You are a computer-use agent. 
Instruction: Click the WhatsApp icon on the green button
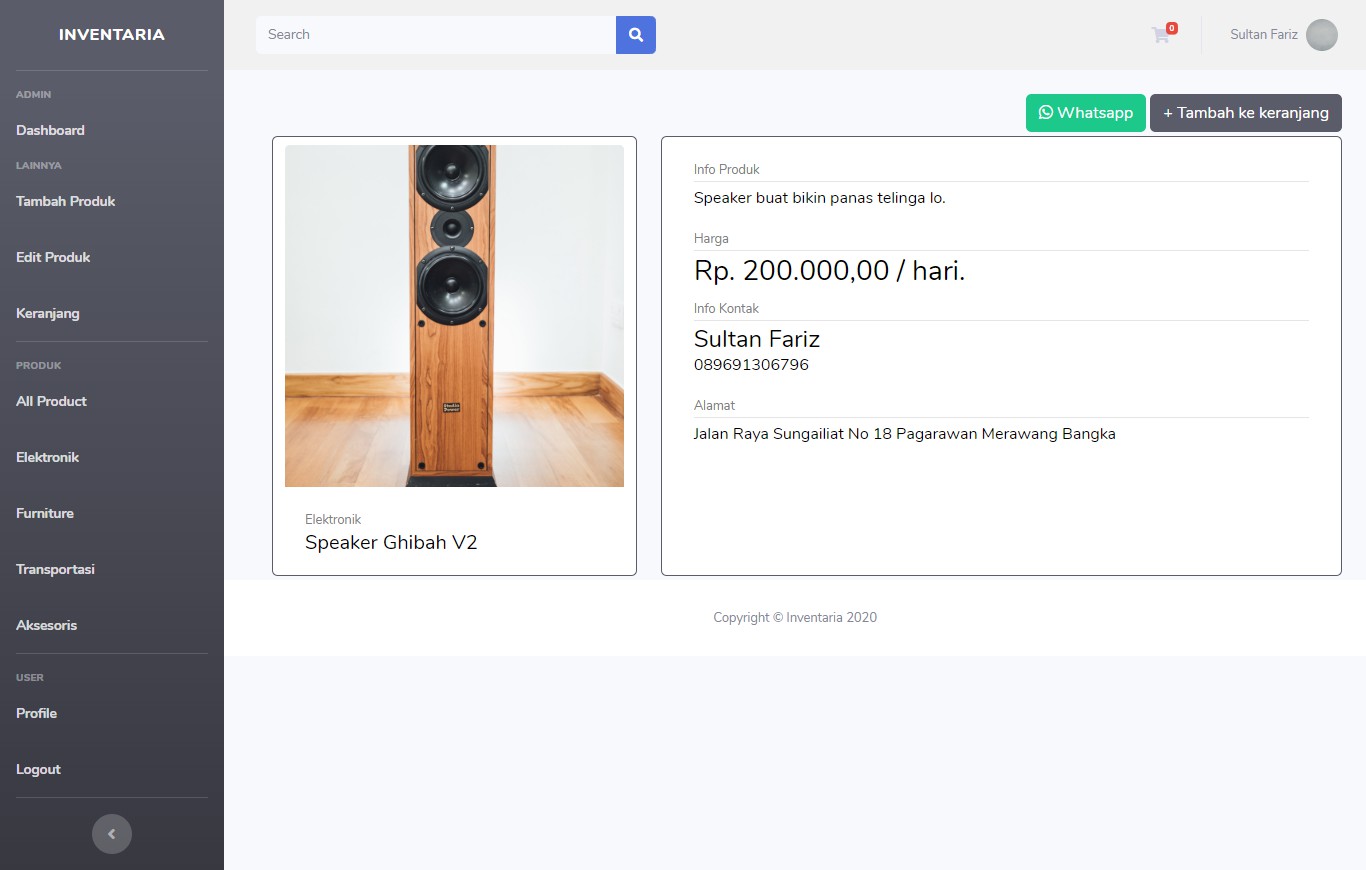pos(1046,112)
